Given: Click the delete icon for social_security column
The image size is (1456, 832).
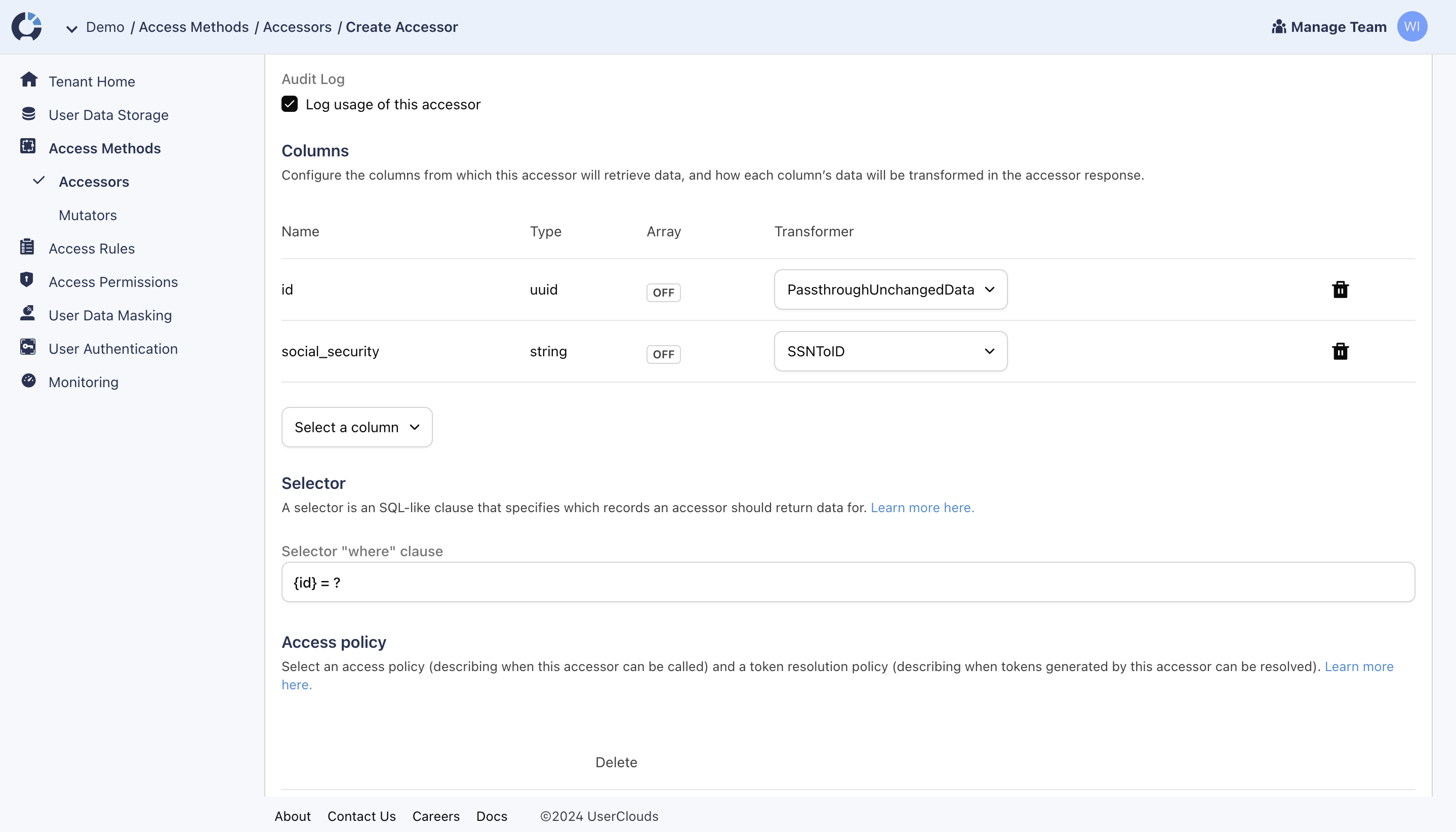Looking at the screenshot, I should [1340, 351].
